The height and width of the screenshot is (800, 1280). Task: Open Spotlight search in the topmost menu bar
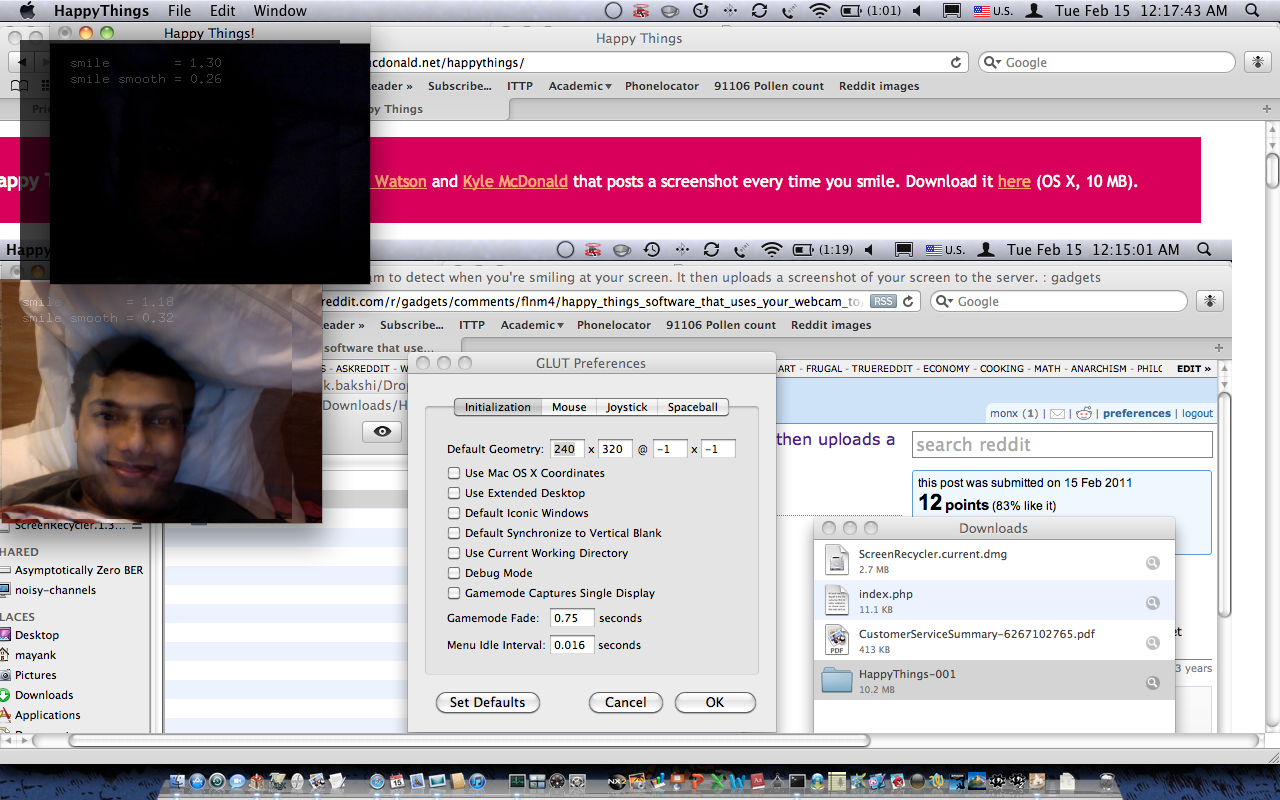coord(1251,11)
